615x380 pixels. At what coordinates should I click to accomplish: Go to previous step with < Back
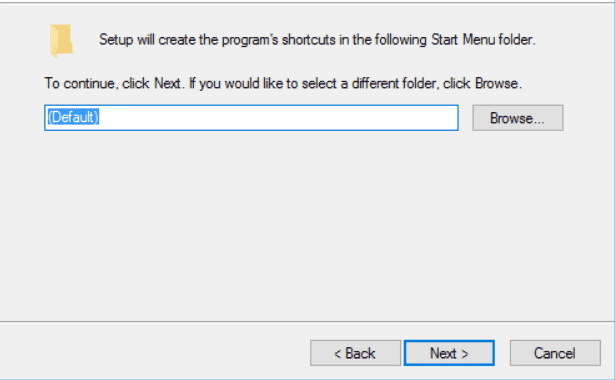(355, 353)
